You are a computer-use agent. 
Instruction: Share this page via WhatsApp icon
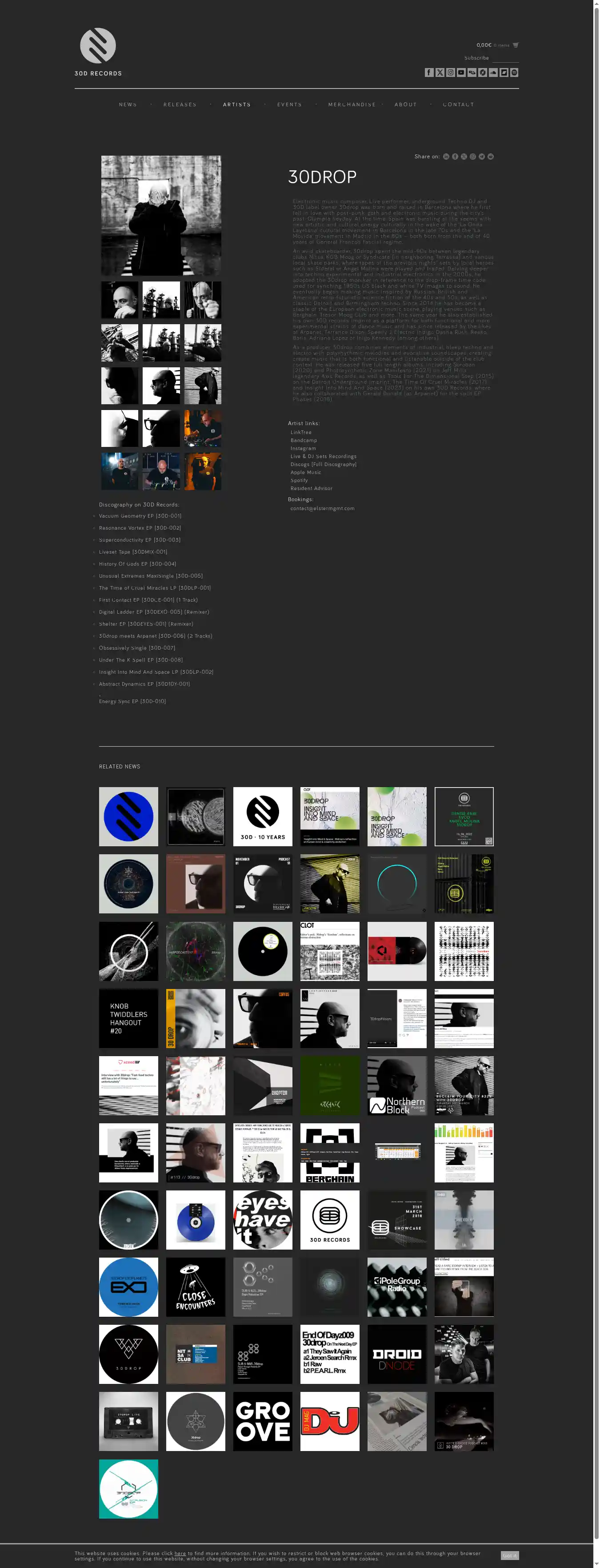[x=473, y=157]
